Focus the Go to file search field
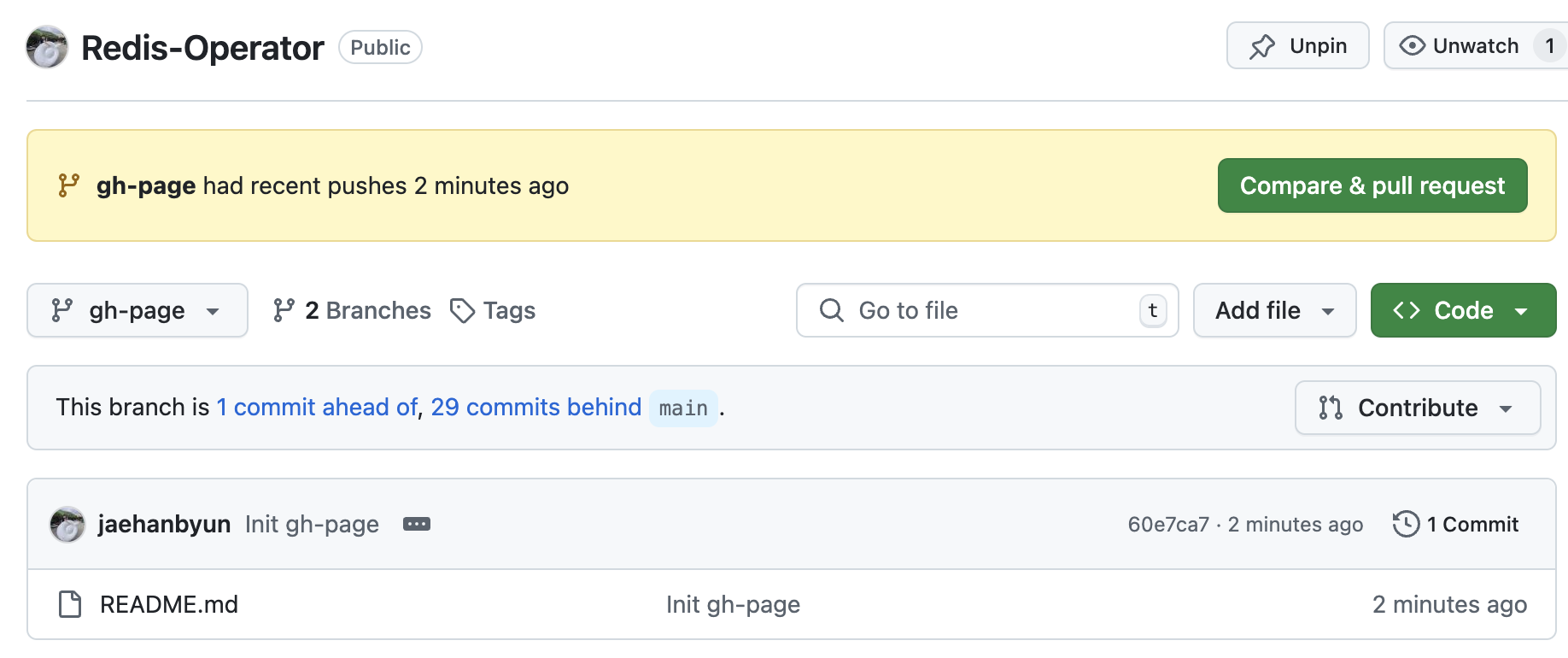The width and height of the screenshot is (1568, 658). [987, 310]
